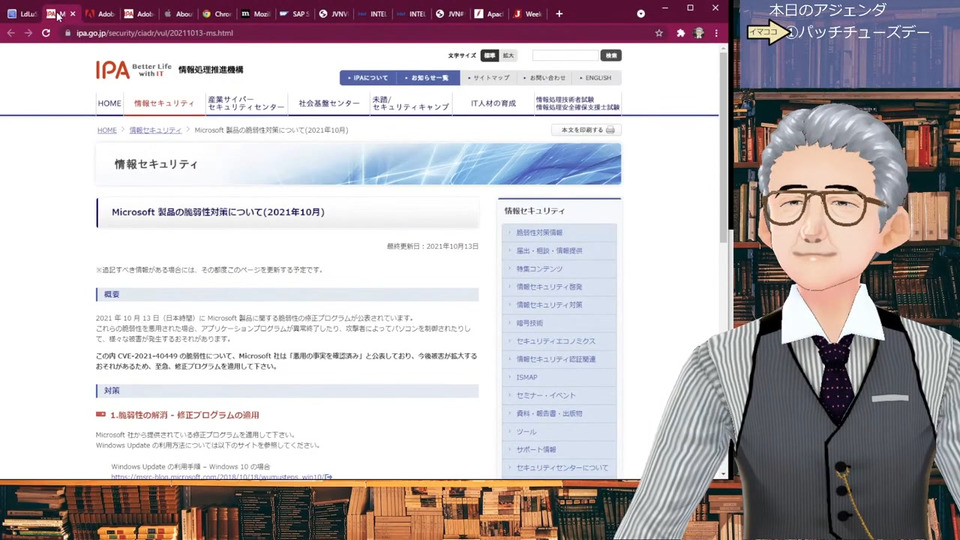The height and width of the screenshot is (540, 960).
Task: Click HOME breadcrumb link
Action: [x=107, y=130]
